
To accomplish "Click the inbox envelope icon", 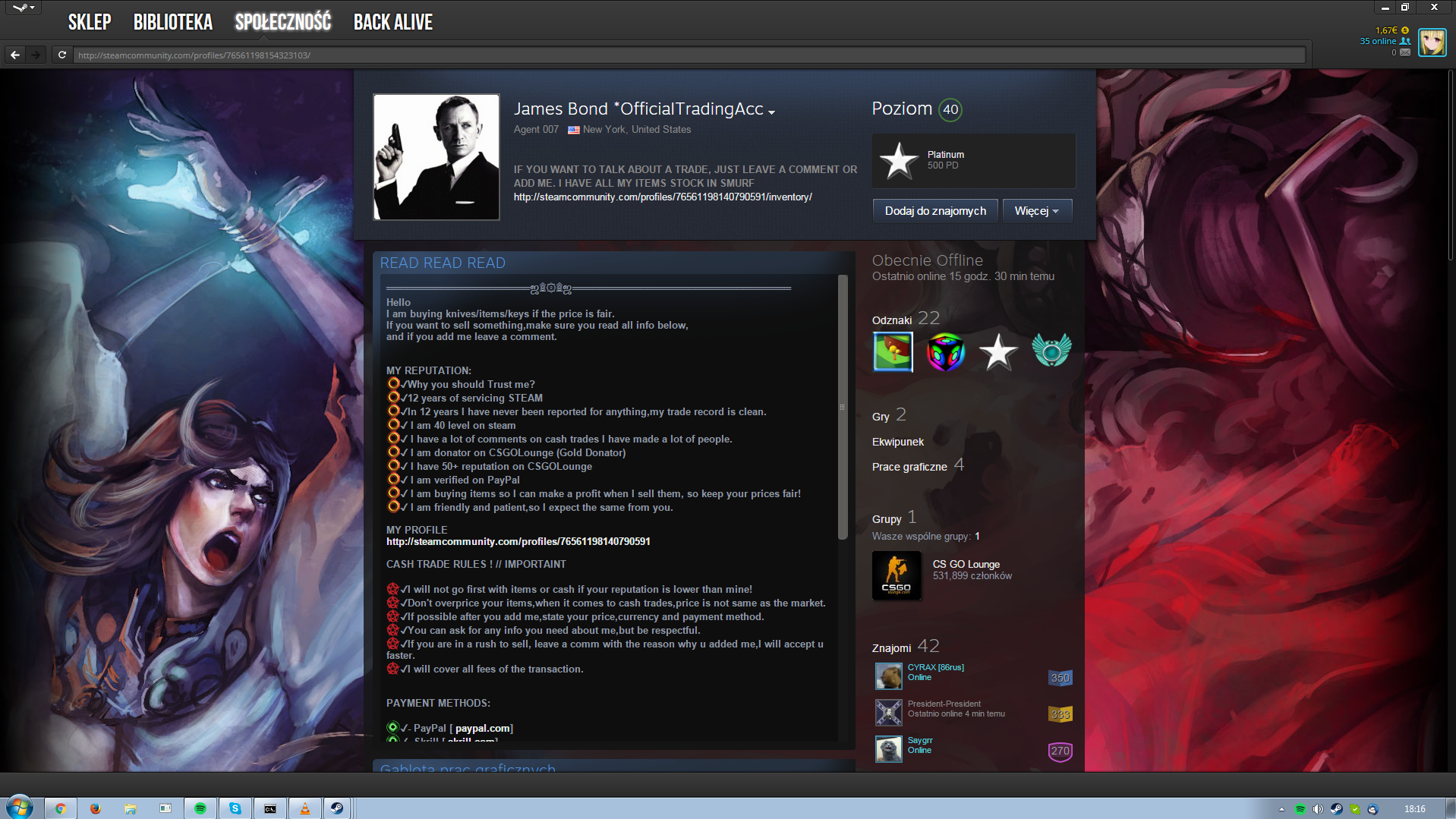I will [1405, 52].
